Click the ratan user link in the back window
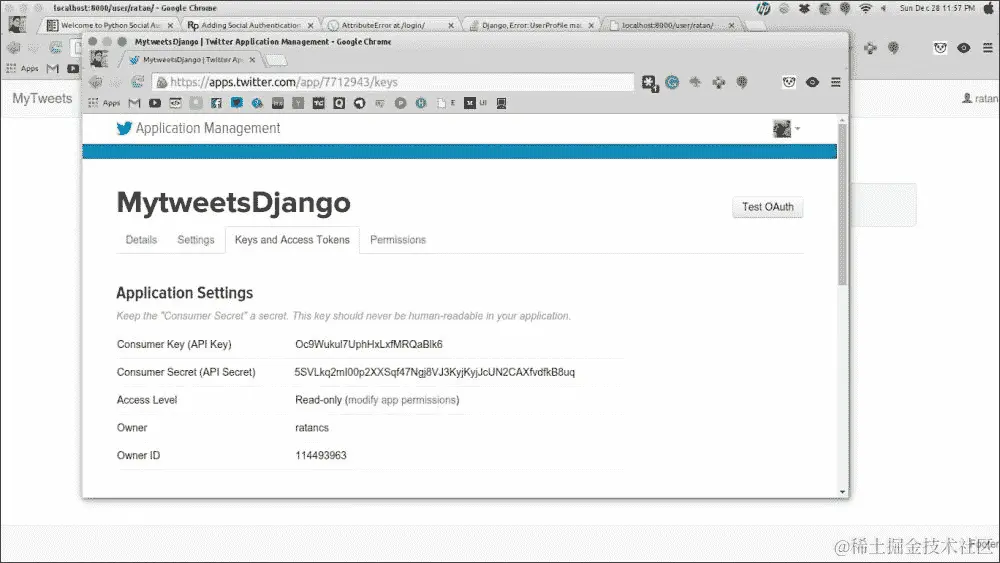 (x=981, y=98)
